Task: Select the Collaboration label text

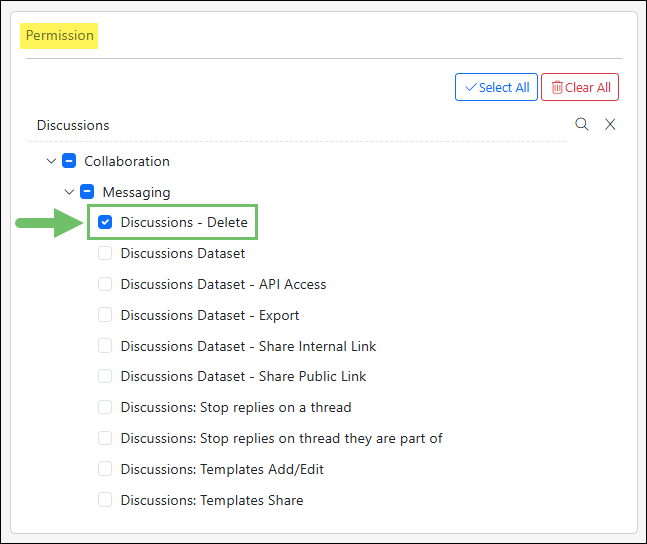Action: (x=127, y=161)
